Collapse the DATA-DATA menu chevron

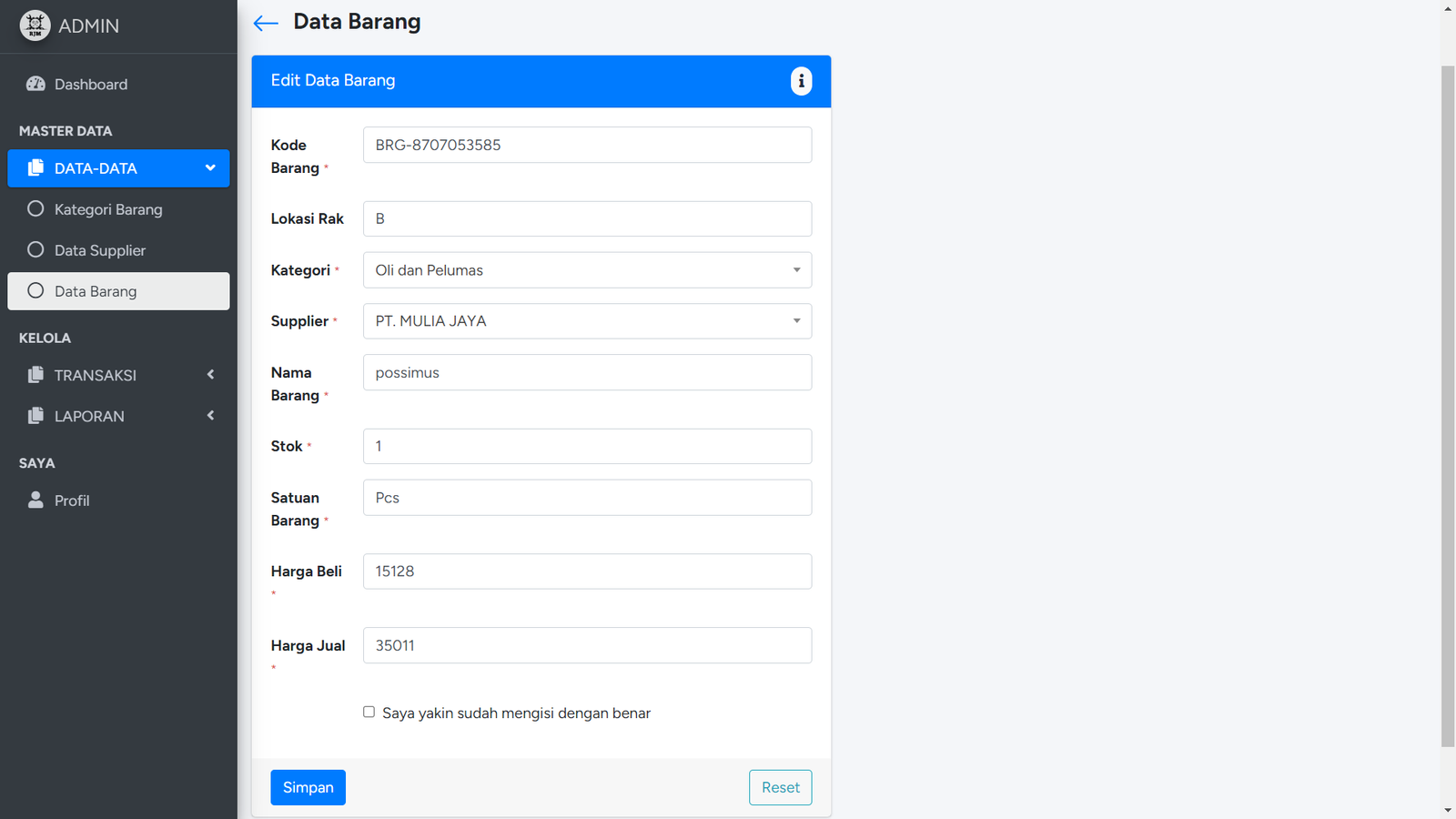click(x=210, y=167)
